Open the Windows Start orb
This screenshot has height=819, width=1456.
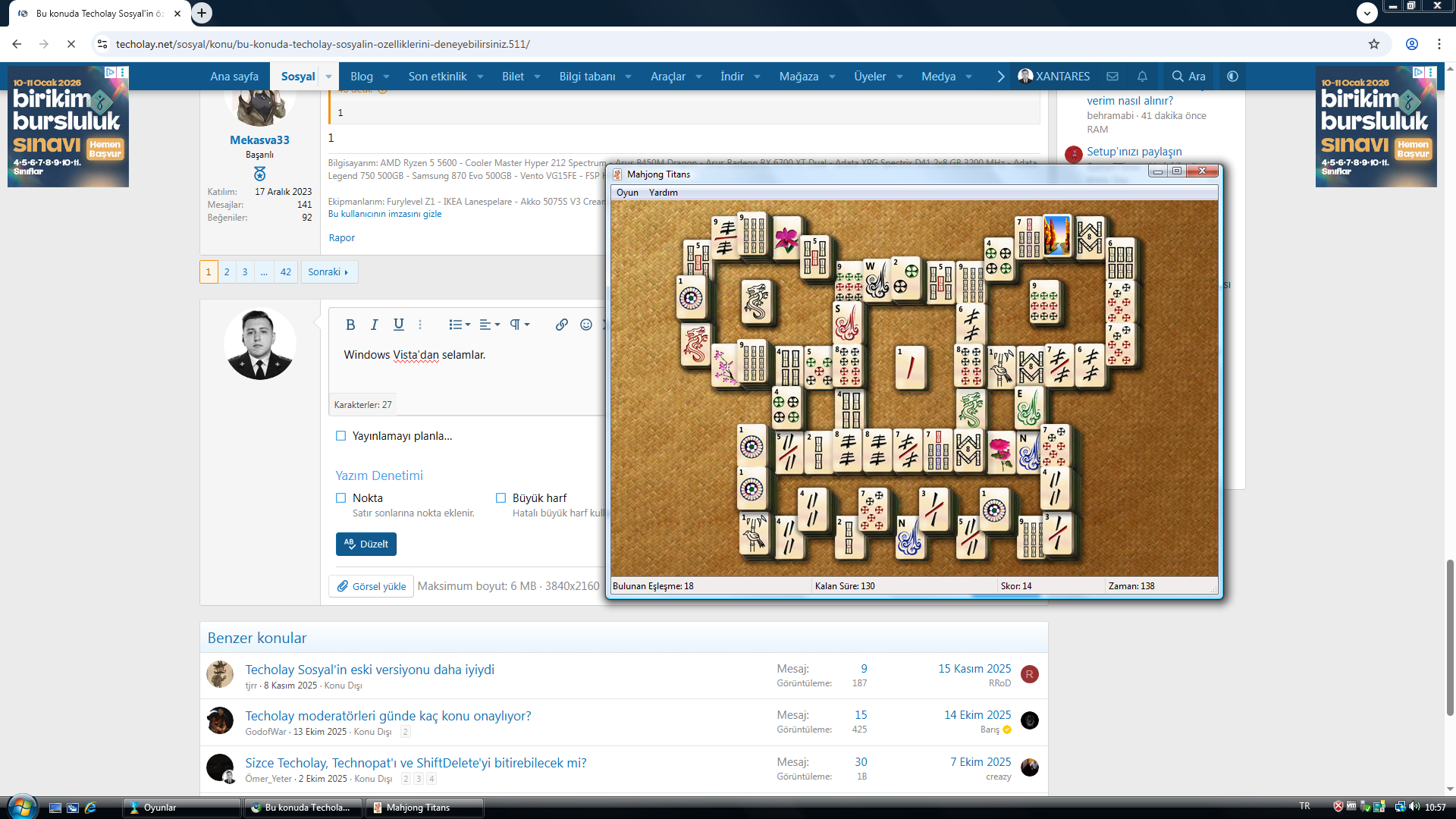point(21,807)
